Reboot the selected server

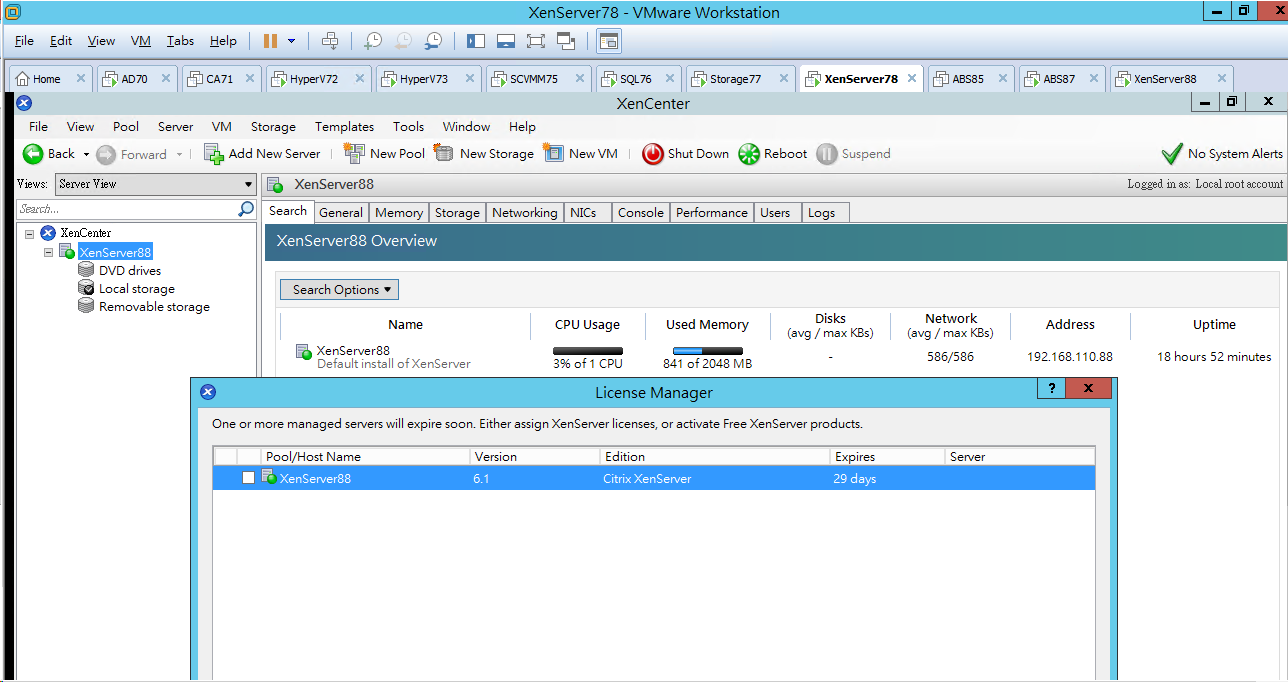[x=773, y=154]
